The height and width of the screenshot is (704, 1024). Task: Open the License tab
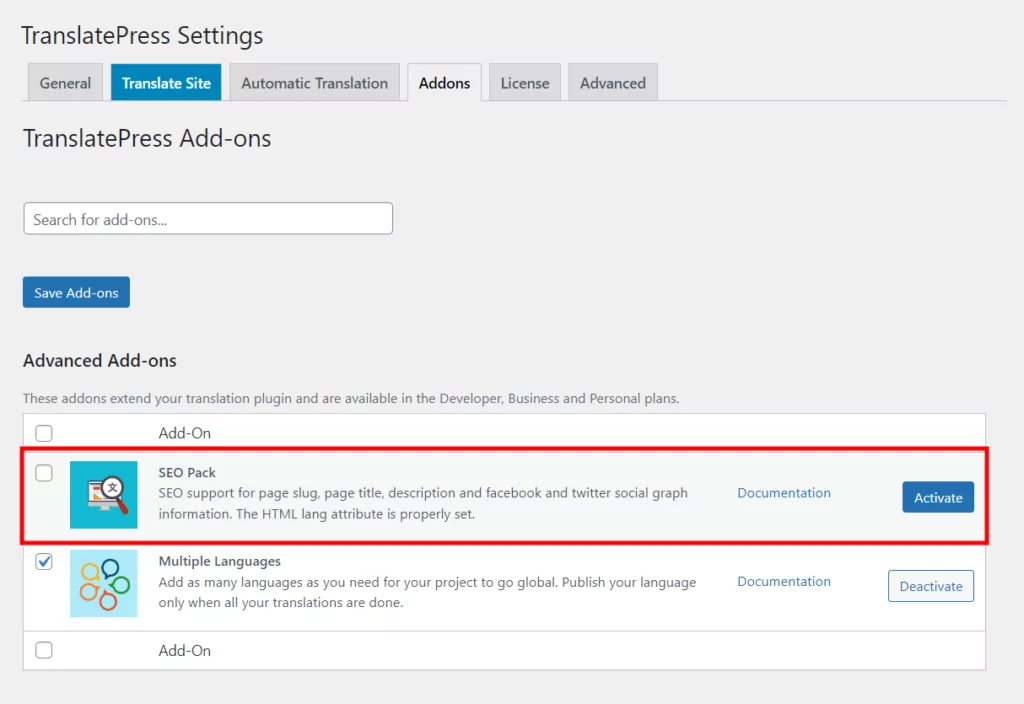coord(525,83)
